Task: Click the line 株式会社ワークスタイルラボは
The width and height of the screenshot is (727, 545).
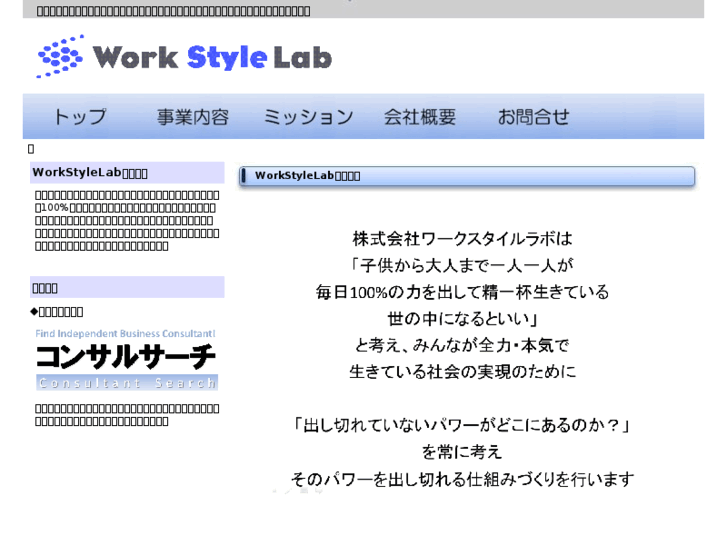Action: (x=463, y=240)
